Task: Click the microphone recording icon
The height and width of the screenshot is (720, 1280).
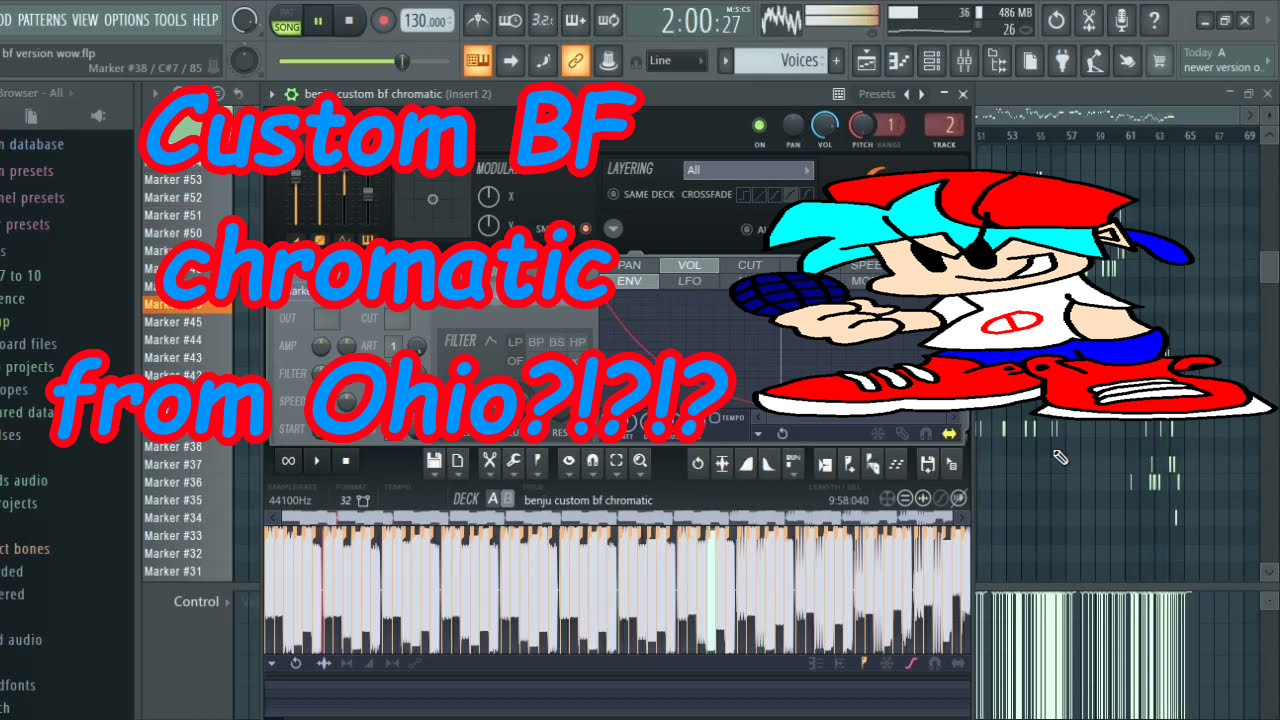Action: coord(1121,20)
